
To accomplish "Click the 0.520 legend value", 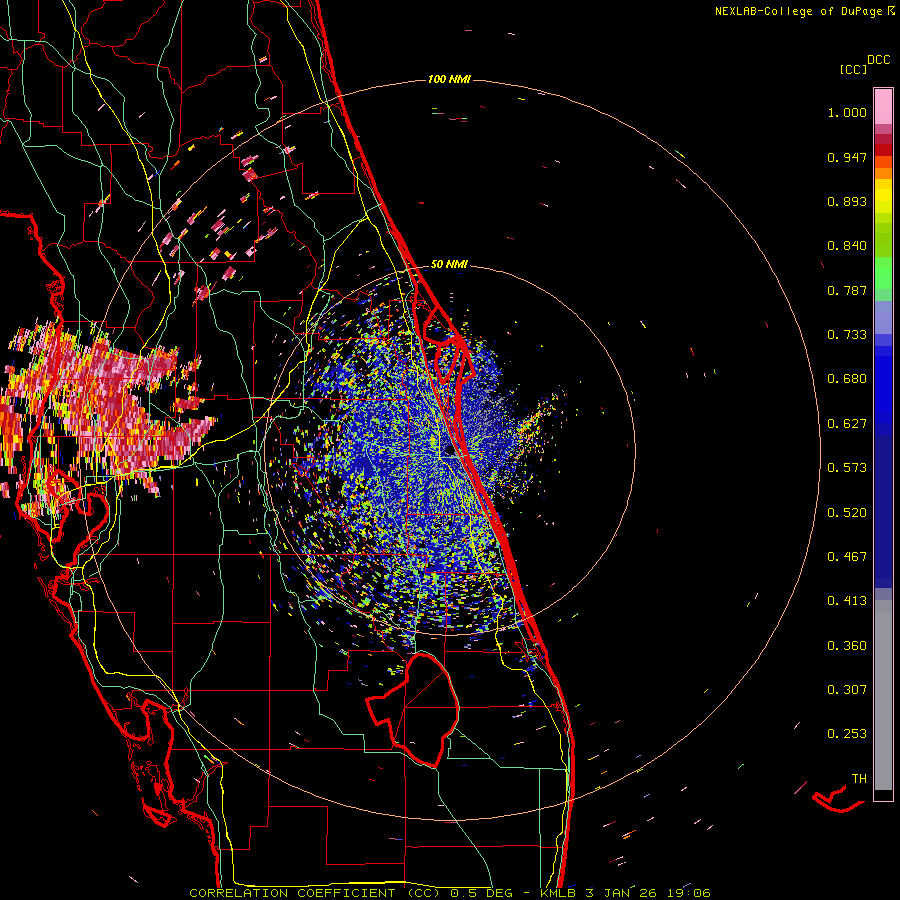I will pyautogui.click(x=847, y=513).
